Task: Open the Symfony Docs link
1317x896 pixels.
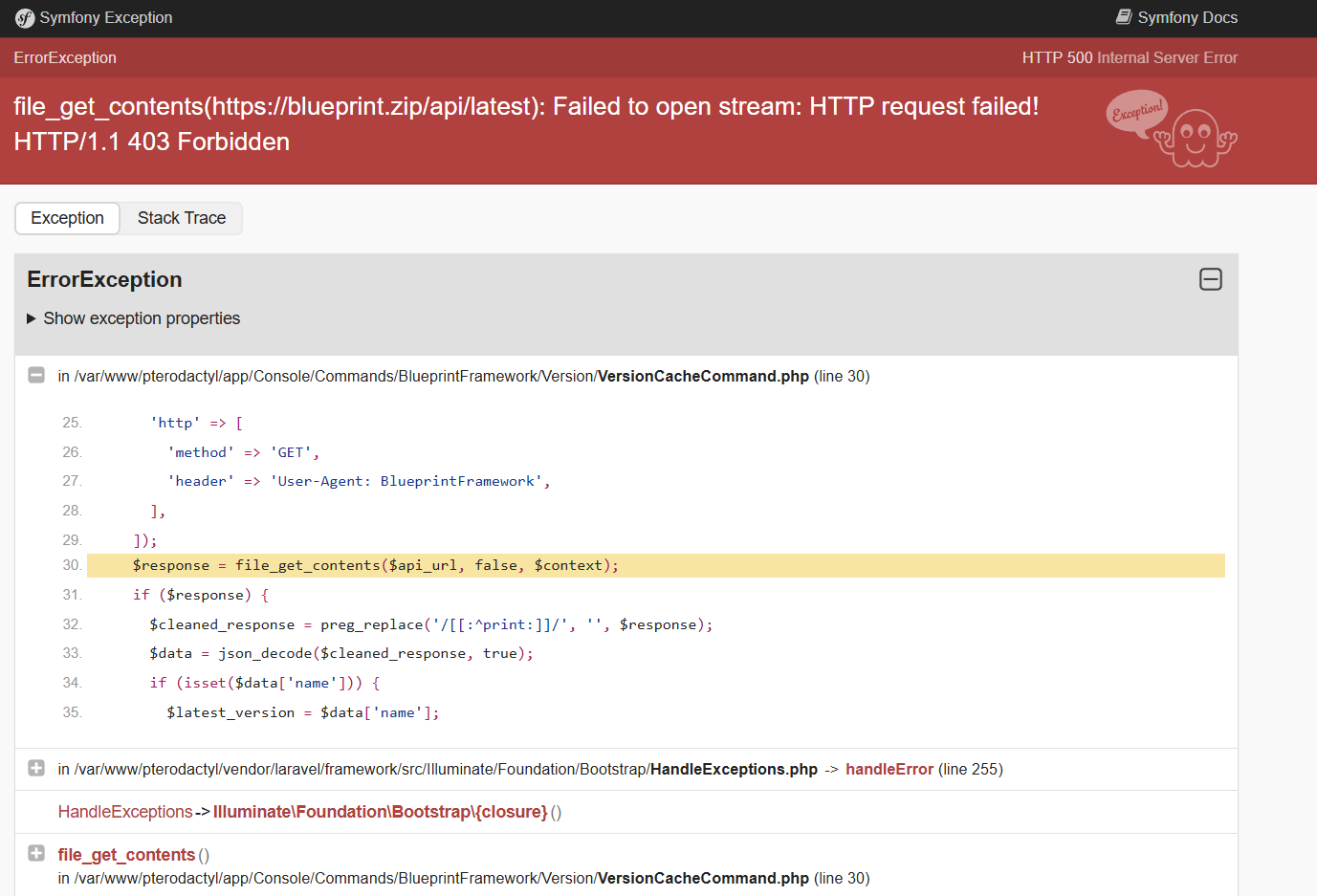Action: [x=1187, y=17]
